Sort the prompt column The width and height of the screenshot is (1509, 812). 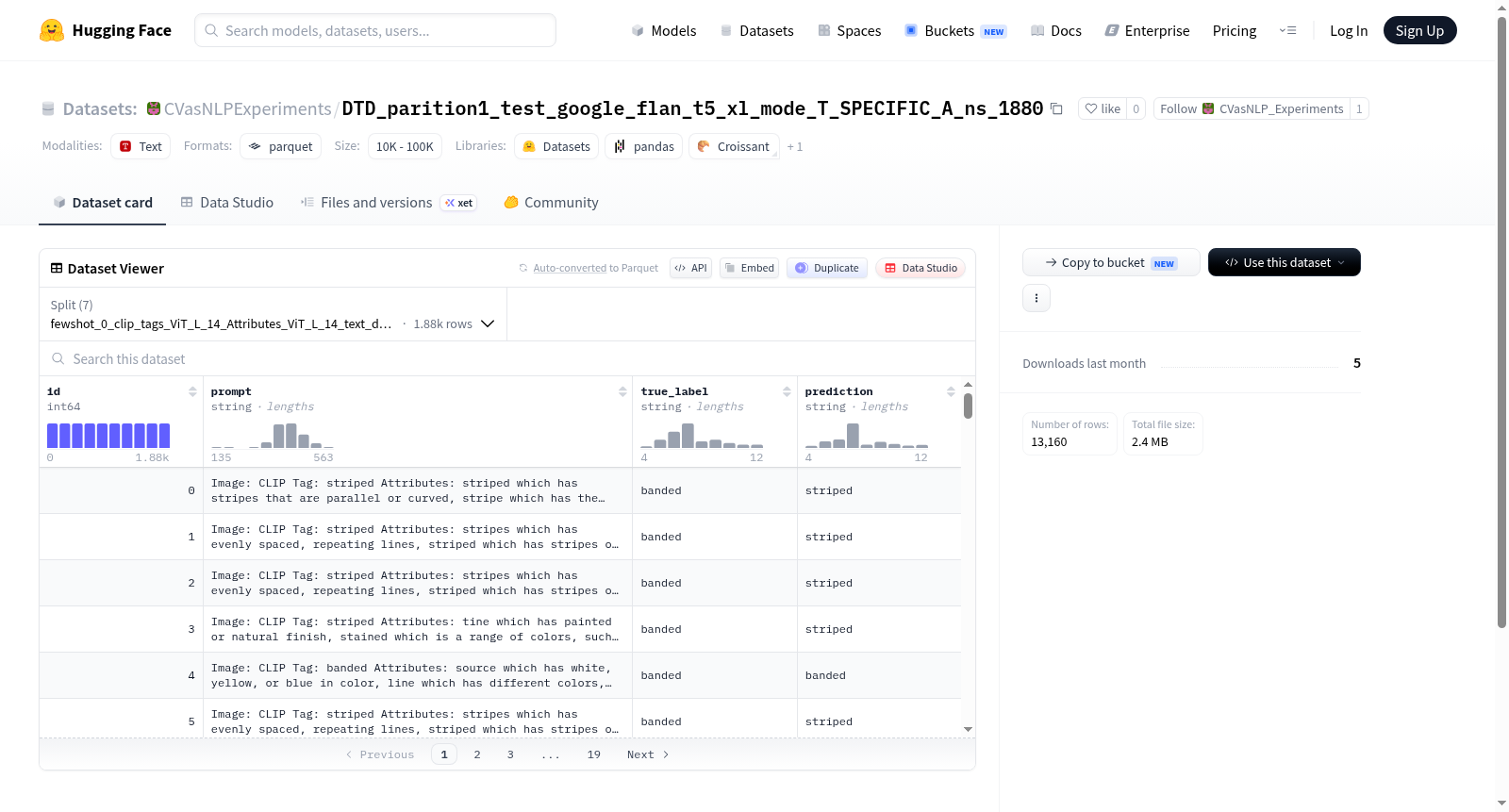point(622,391)
